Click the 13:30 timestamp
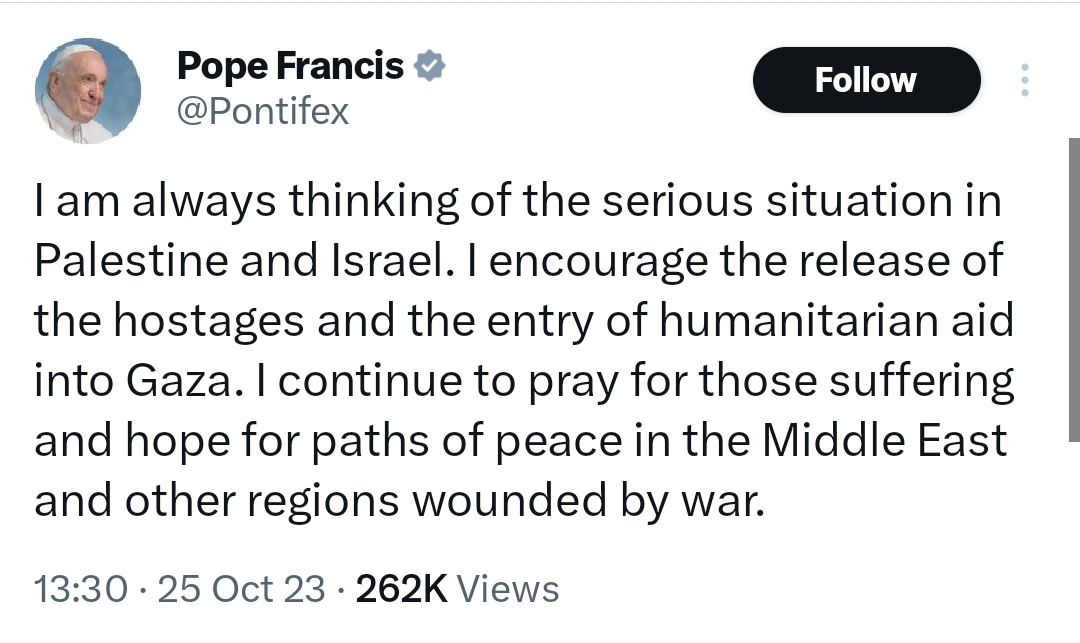This screenshot has width=1080, height=643. click(x=81, y=589)
